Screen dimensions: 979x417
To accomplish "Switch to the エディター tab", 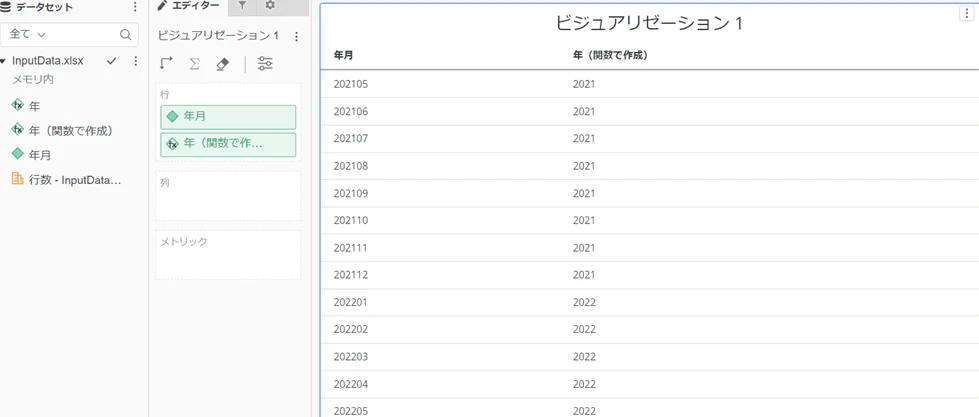I will pos(189,6).
